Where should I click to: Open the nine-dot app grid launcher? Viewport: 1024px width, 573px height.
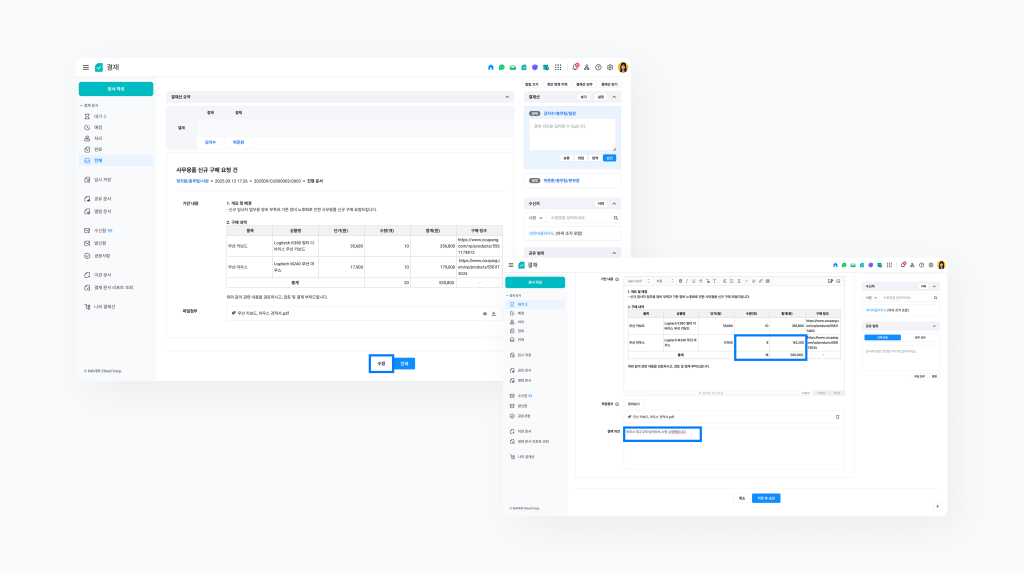(558, 67)
